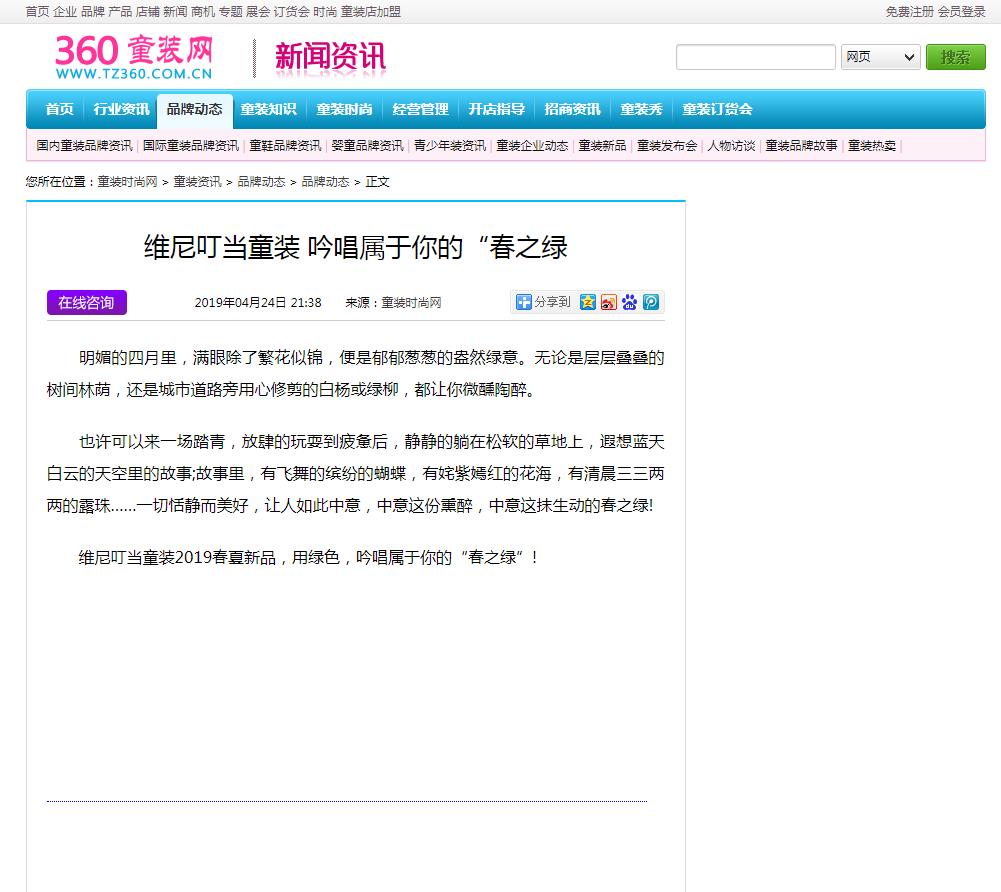This screenshot has width=1001, height=892.
Task: Open the 招商资讯 navigation tab
Action: [x=573, y=109]
